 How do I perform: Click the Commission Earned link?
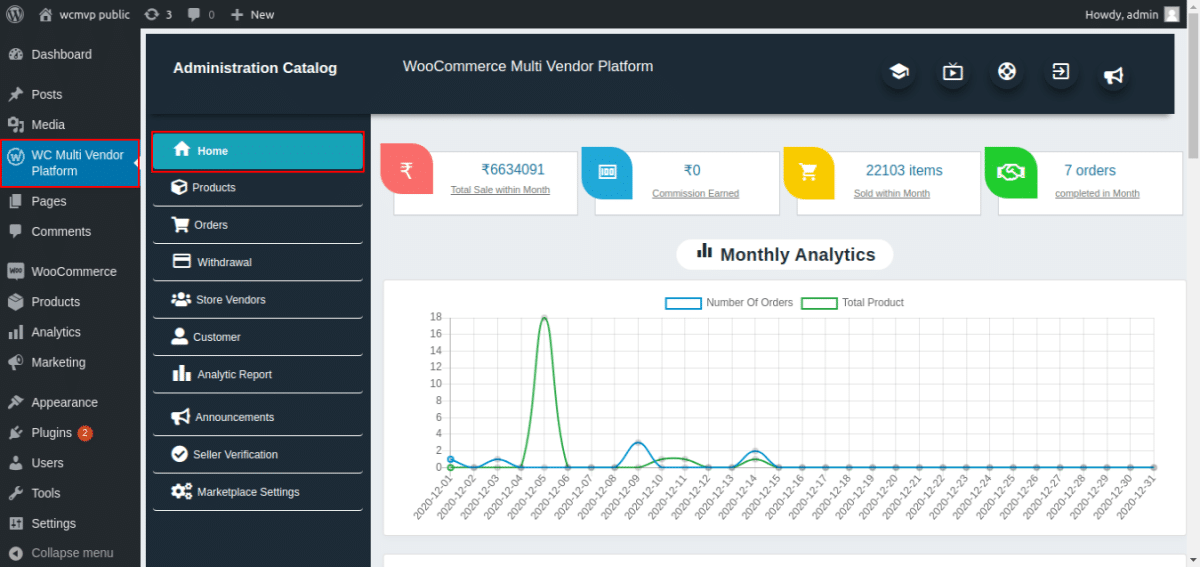(695, 194)
